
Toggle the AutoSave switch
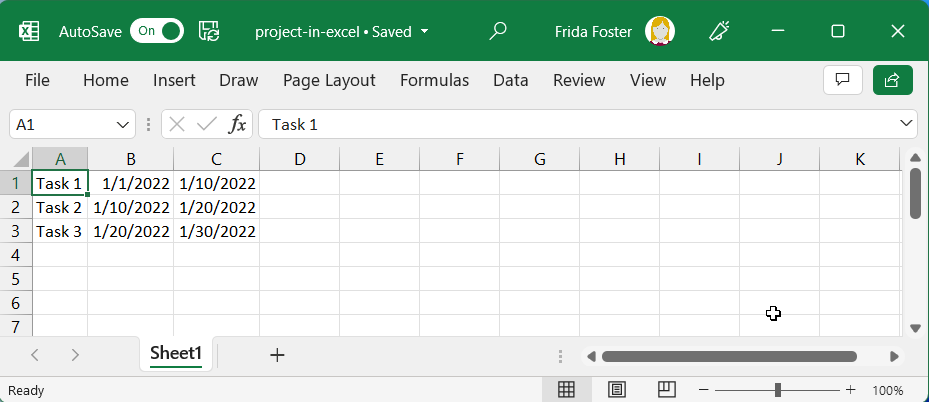[157, 31]
